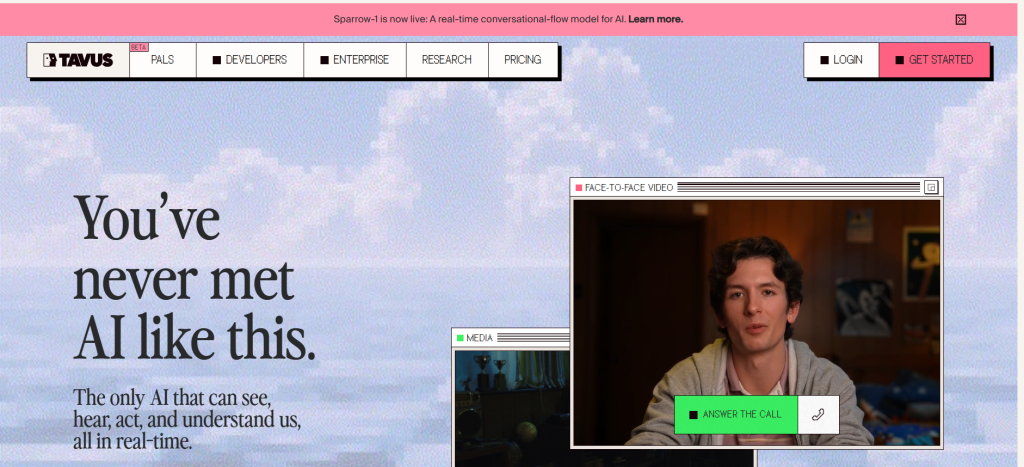Open the Pals nav item

[162, 60]
